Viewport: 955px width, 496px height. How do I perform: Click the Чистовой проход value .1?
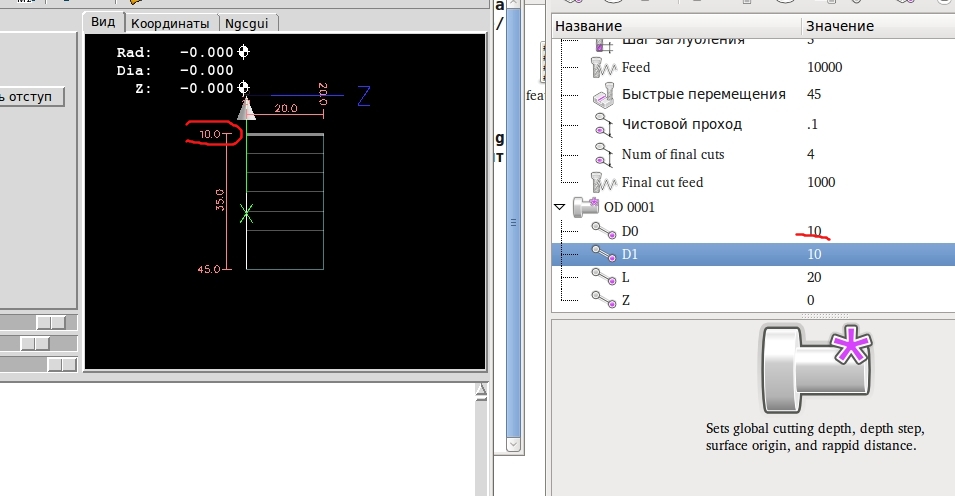click(x=812, y=124)
